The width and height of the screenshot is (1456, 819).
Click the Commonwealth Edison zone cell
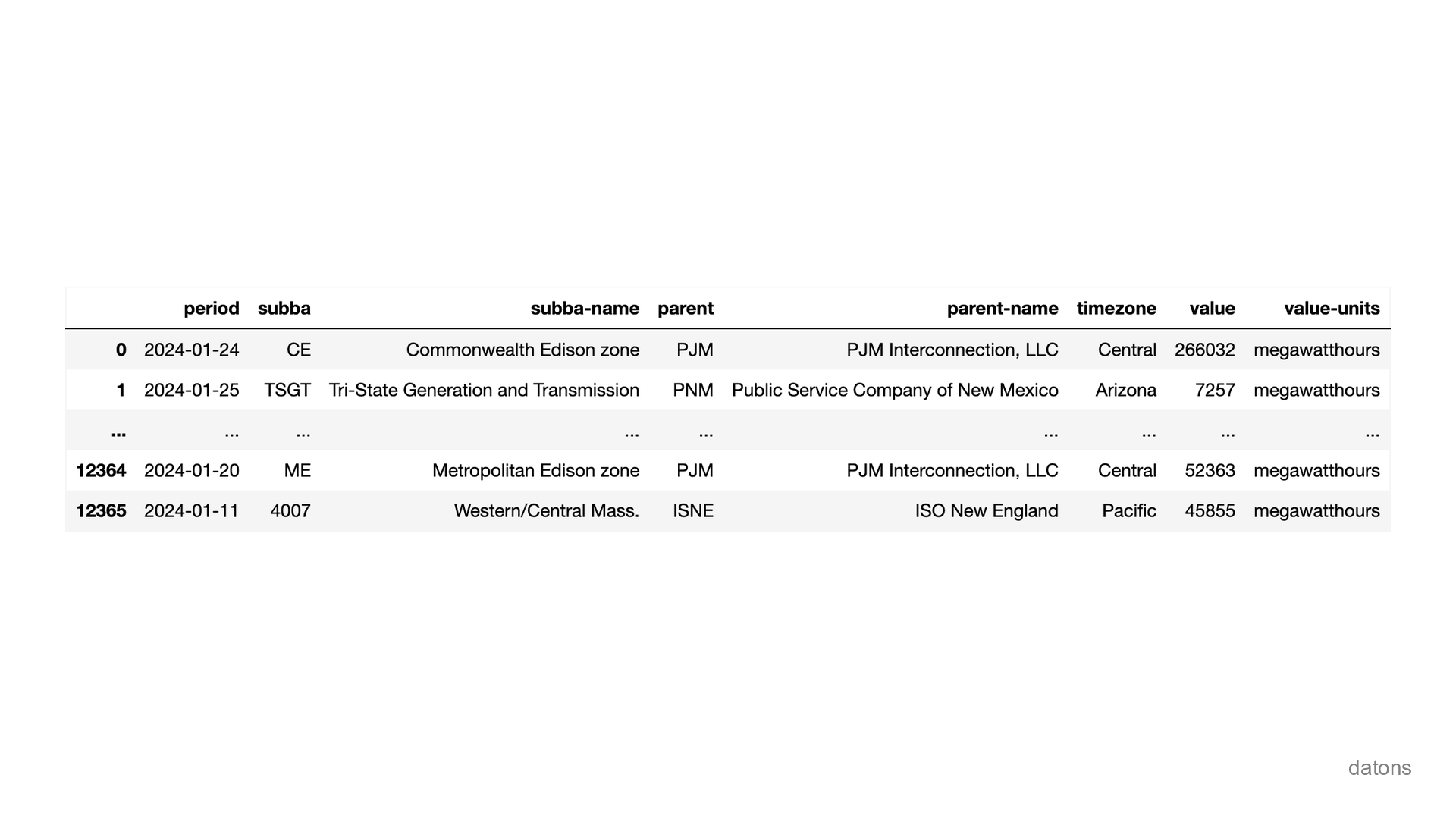[x=522, y=350]
